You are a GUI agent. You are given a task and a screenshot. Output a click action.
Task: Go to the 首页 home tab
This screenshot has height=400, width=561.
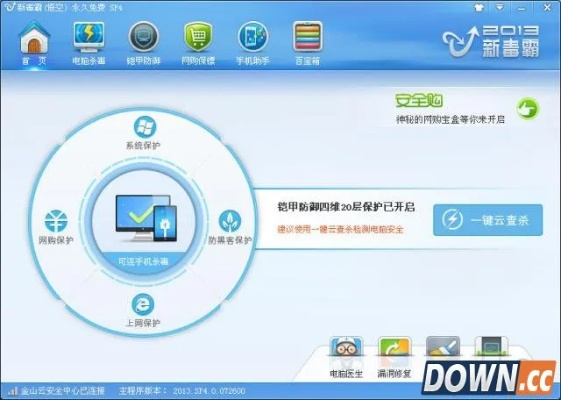click(x=34, y=43)
